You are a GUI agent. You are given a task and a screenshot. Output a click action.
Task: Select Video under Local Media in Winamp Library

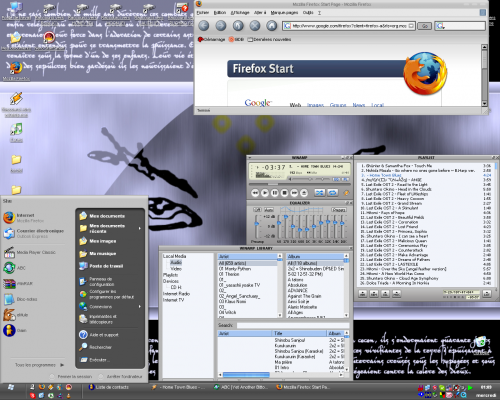click(x=176, y=269)
